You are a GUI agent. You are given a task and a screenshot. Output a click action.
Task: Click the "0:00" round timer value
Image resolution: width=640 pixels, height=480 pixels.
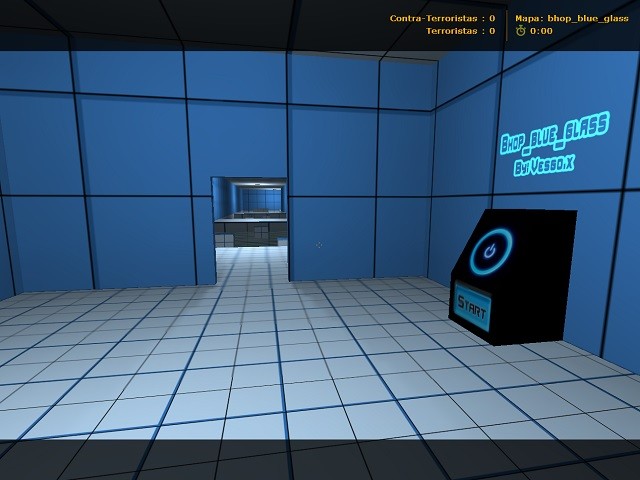point(541,31)
